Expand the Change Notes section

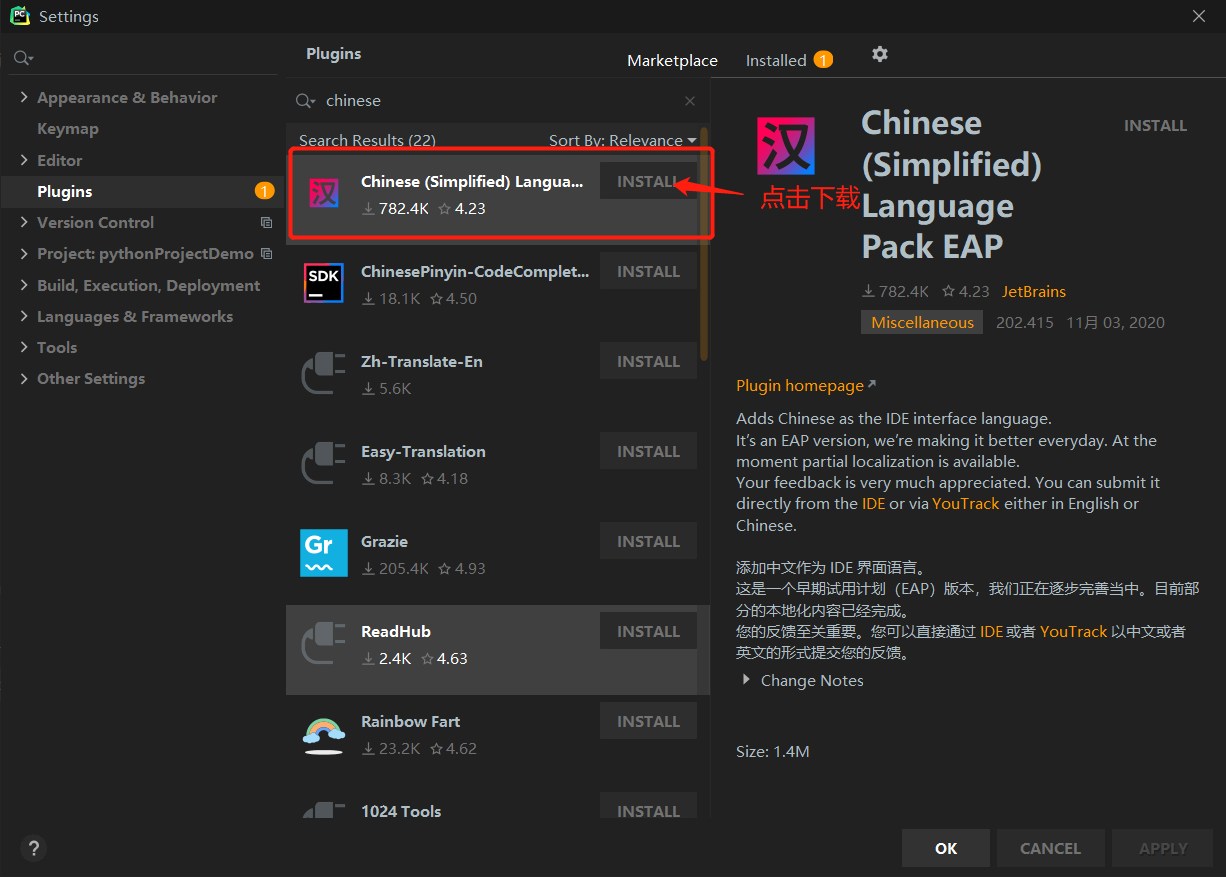(x=746, y=680)
